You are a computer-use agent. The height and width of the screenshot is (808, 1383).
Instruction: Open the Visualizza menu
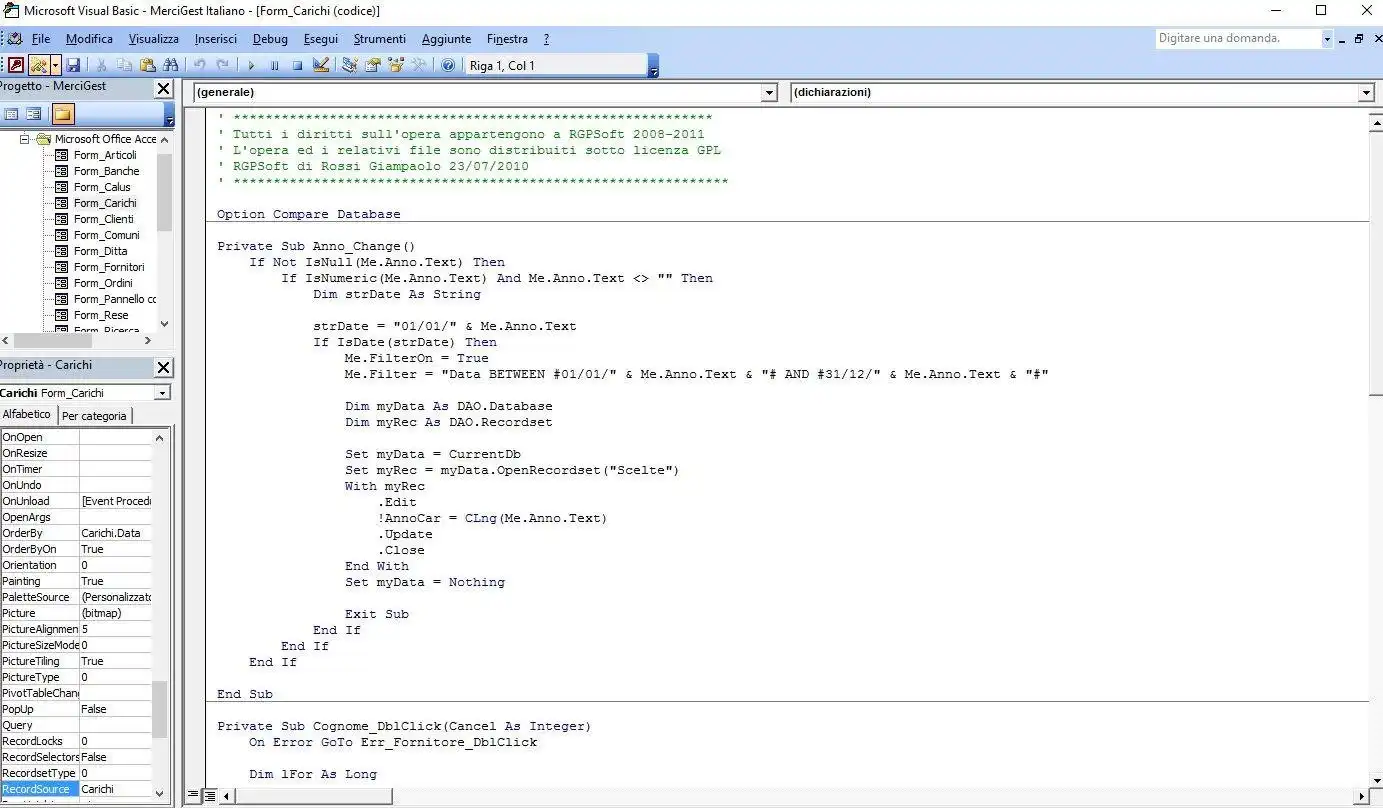coord(154,39)
